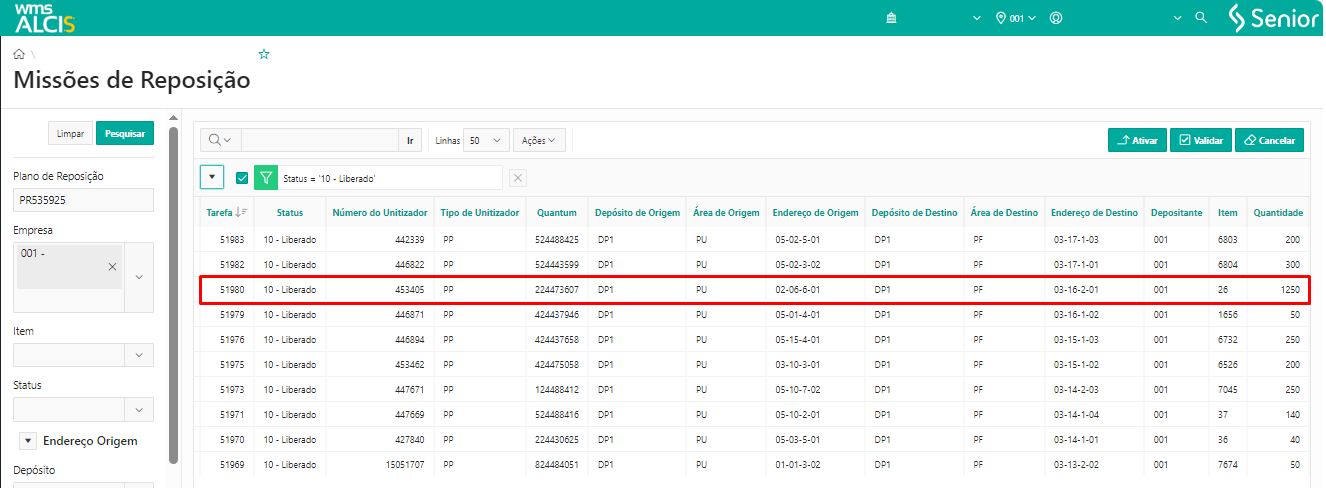Screen dimensions: 1326x488
Task: Remove the Status filter with X icon
Action: click(x=517, y=178)
